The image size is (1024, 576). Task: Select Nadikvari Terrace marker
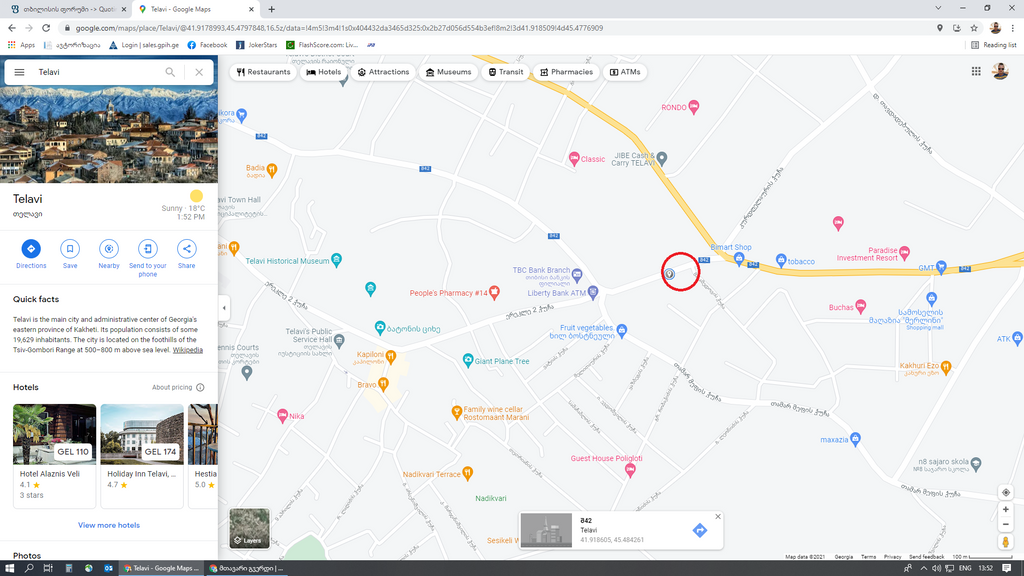tap(468, 473)
